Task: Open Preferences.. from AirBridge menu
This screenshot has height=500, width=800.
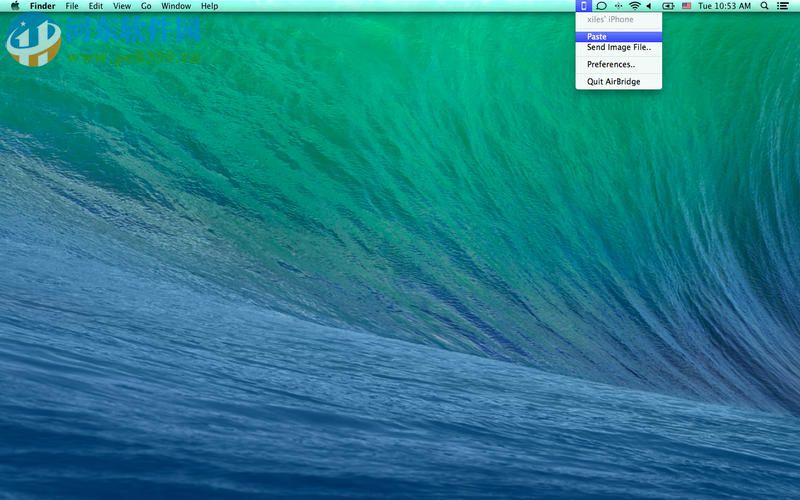Action: 619,64
